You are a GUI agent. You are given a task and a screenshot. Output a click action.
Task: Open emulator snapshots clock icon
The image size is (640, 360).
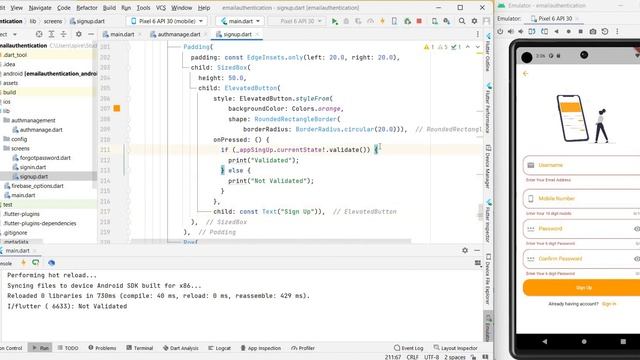605,31
